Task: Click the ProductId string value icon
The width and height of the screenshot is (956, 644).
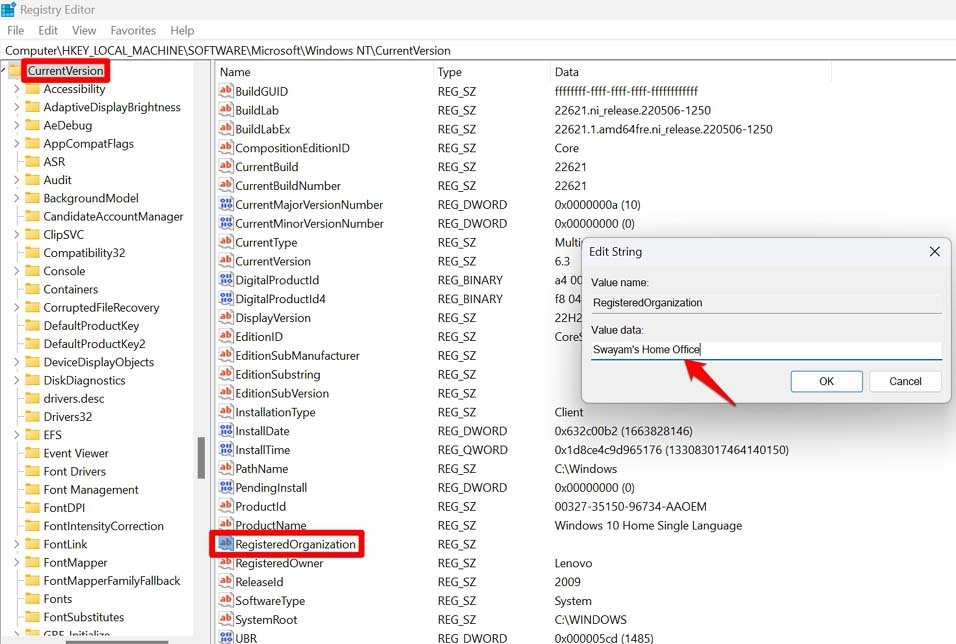Action: tap(226, 506)
